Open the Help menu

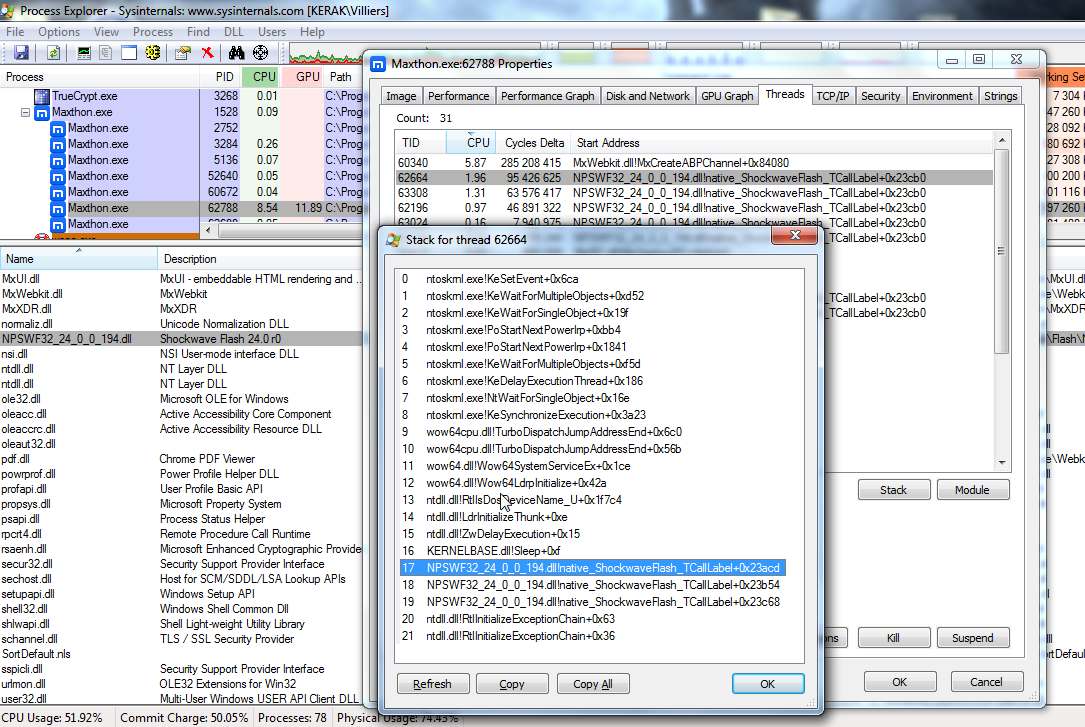point(312,32)
